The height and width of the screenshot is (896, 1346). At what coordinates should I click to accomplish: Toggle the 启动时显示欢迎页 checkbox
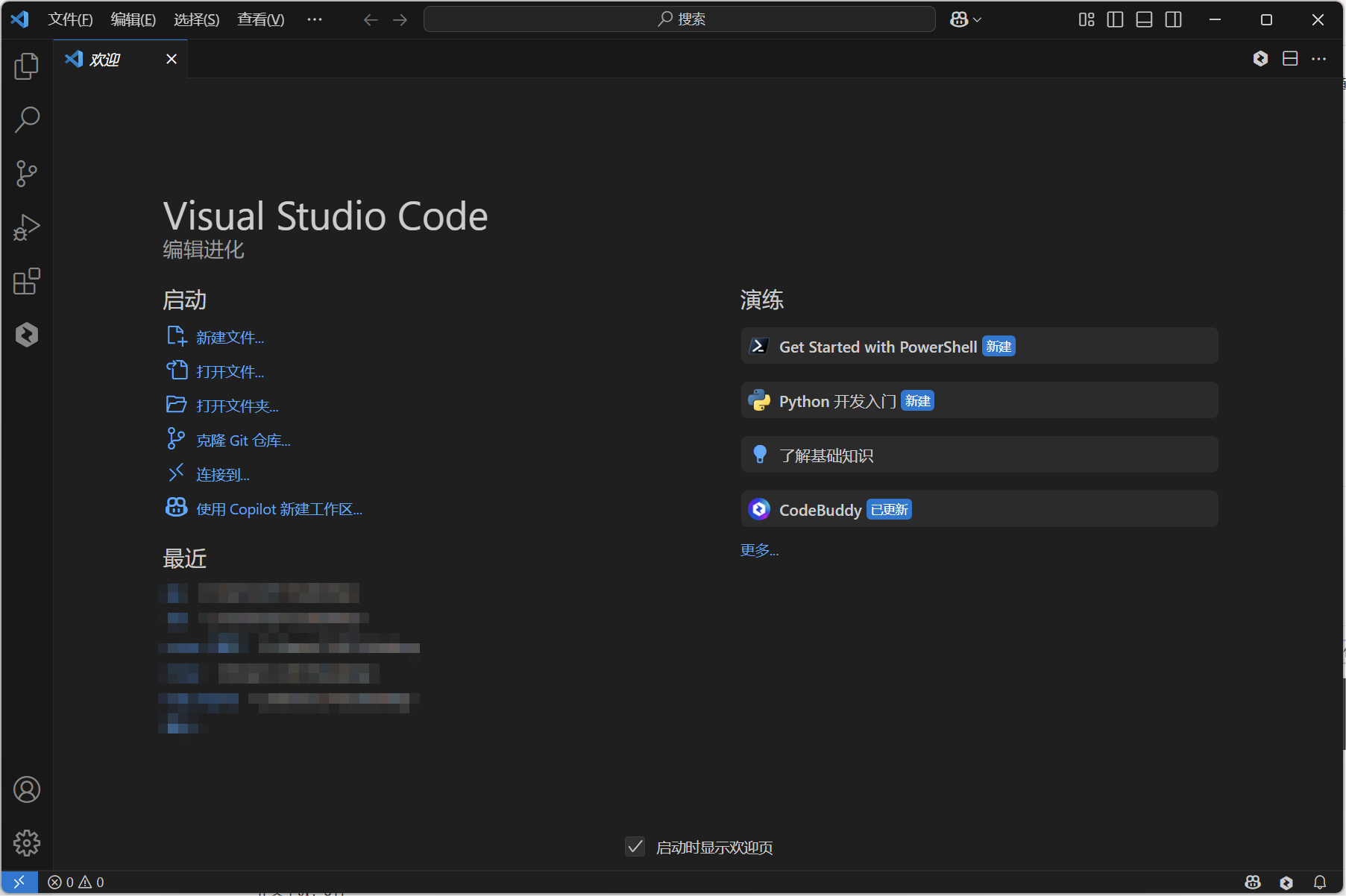635,847
